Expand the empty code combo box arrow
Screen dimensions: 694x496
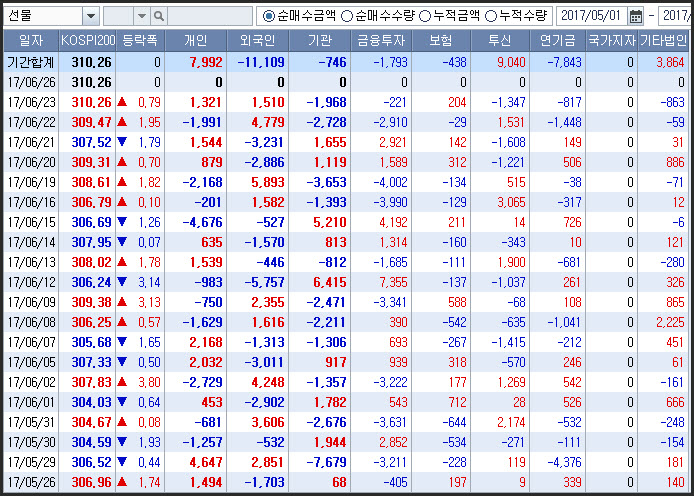[142, 16]
